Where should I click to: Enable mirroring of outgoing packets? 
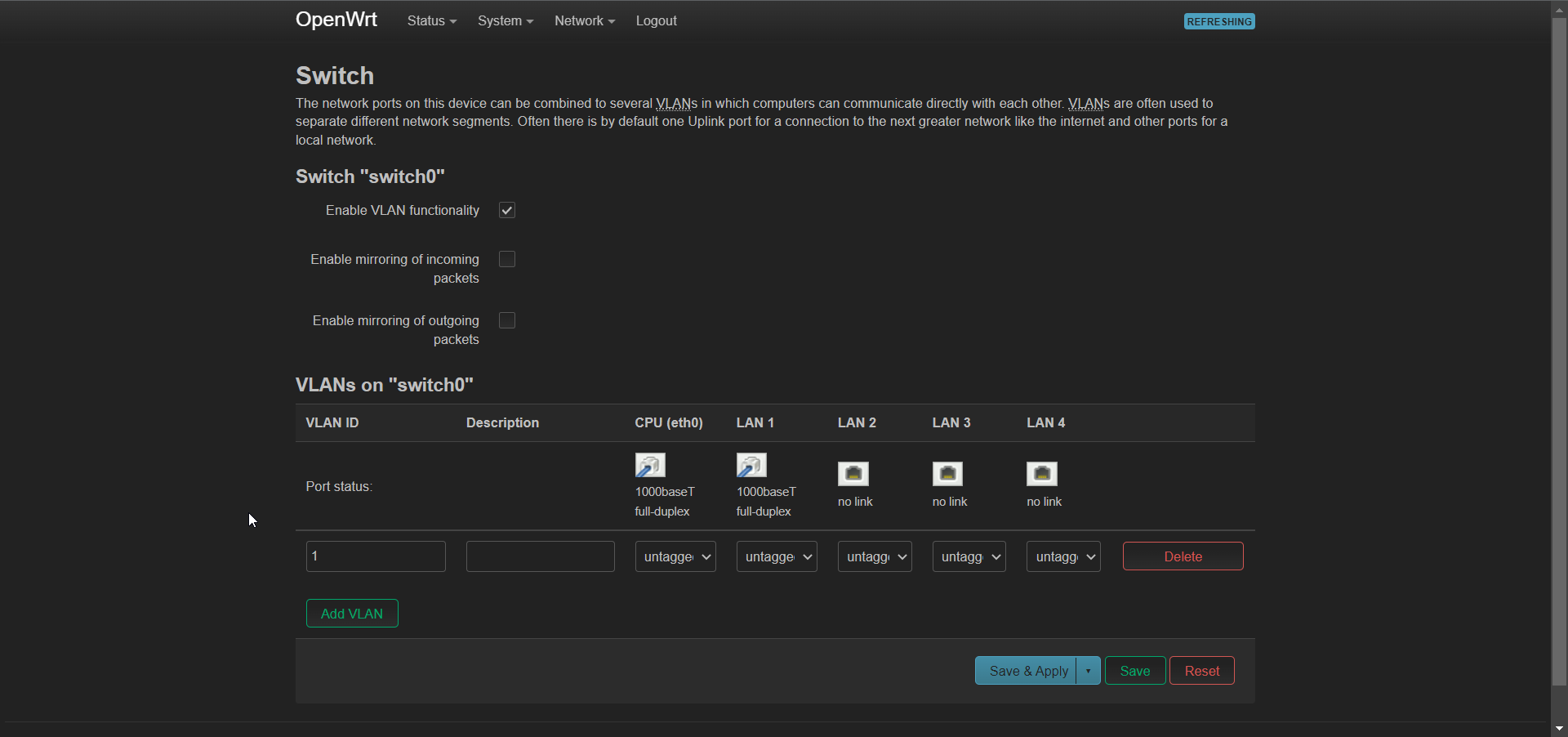tap(507, 320)
